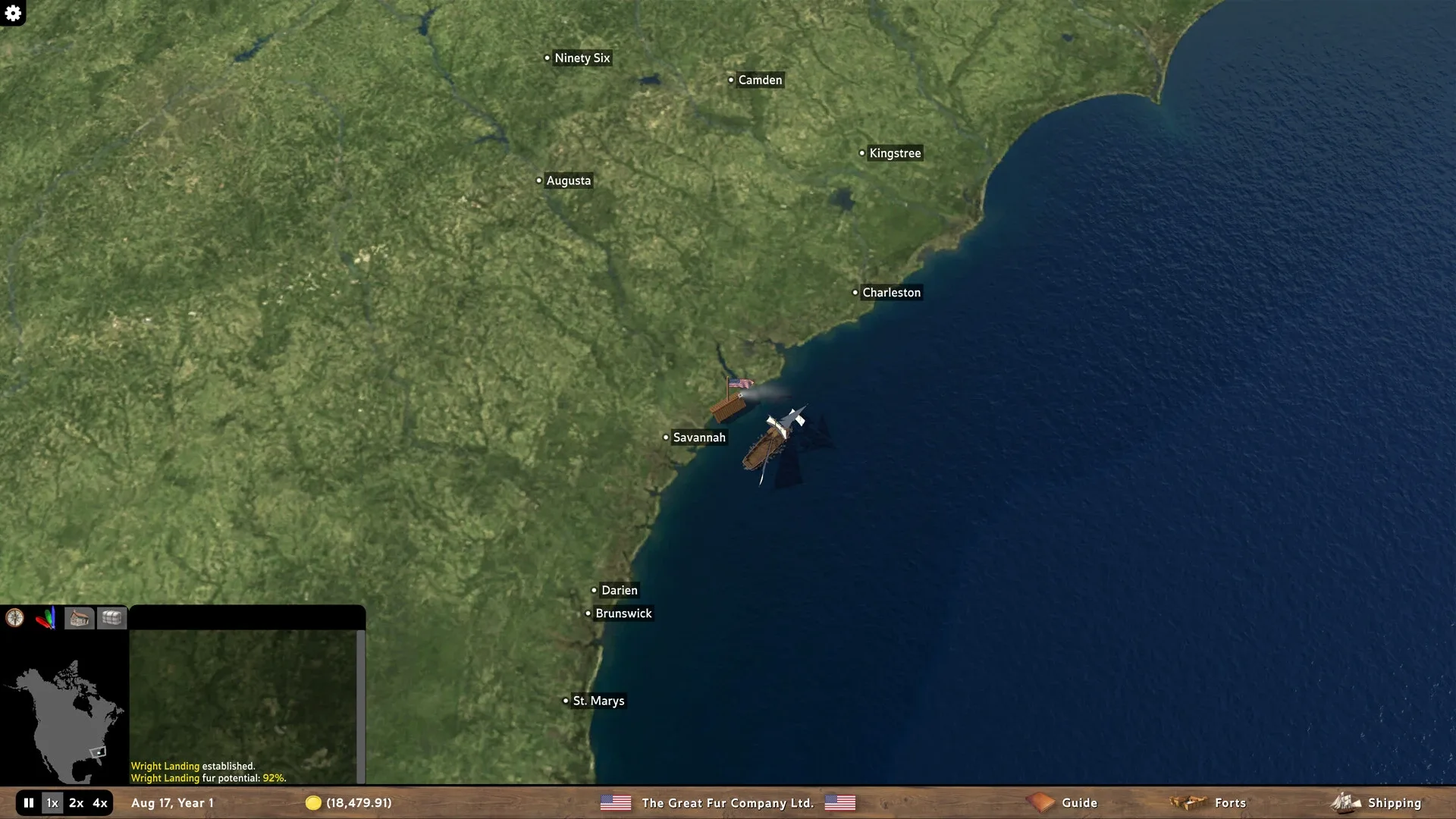Viewport: 1456px width, 819px height.
Task: Click Wright Landing link in message log
Action: click(x=165, y=767)
